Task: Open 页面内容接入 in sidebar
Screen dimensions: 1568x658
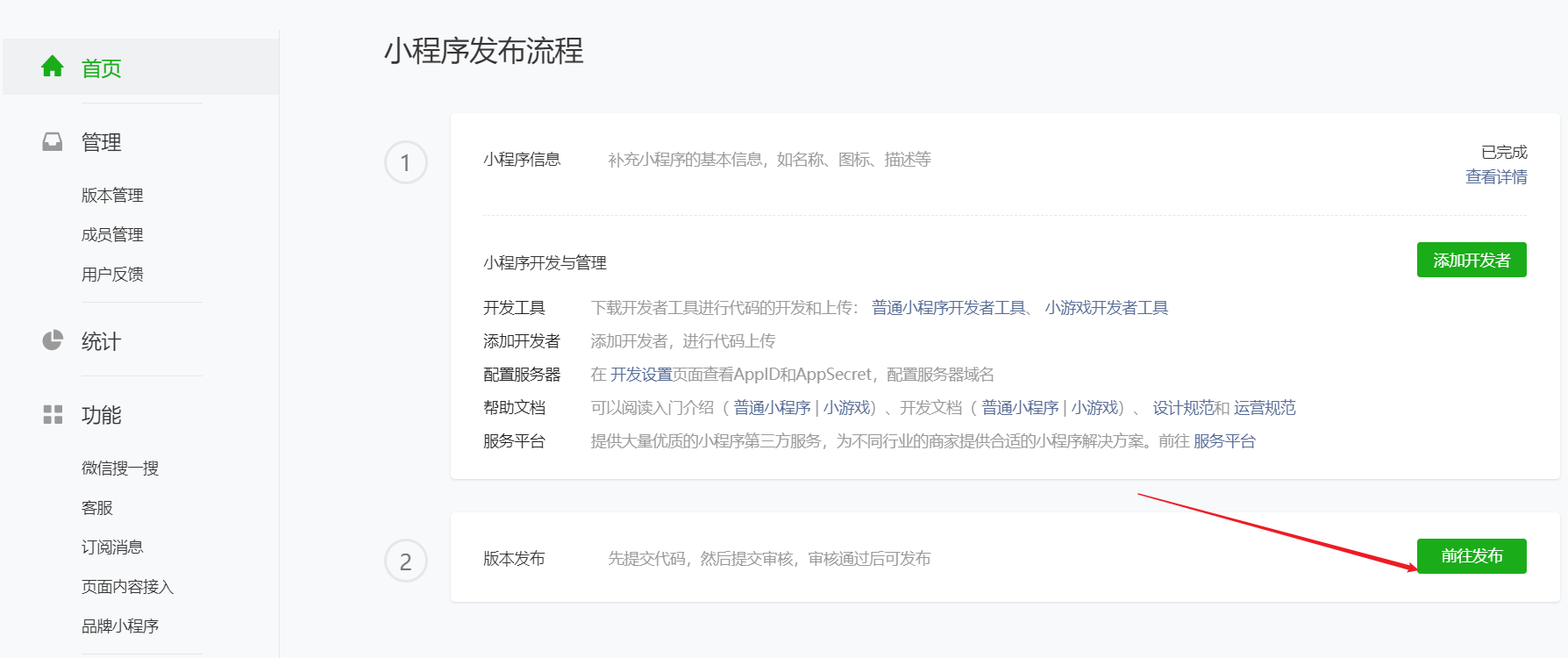Action: tap(128, 586)
